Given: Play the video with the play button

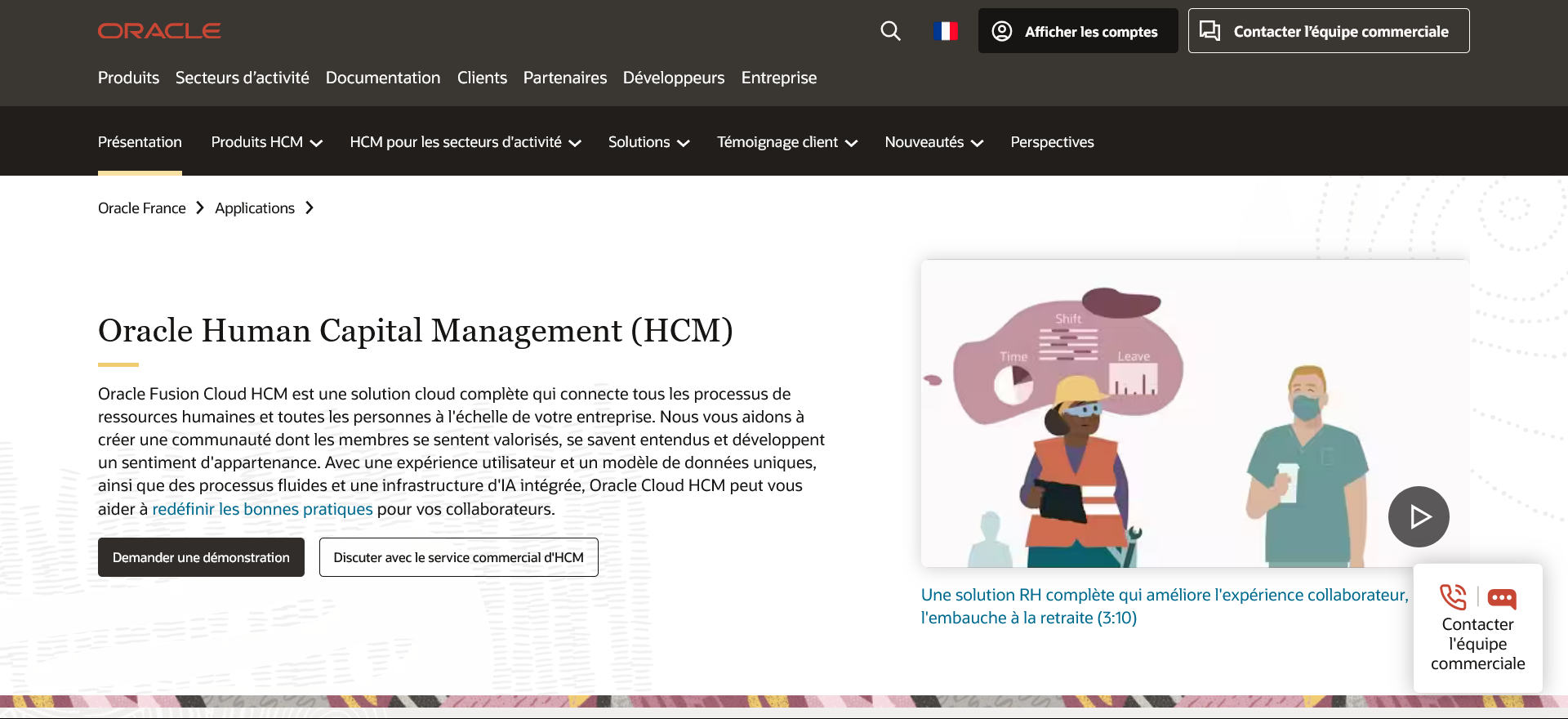Looking at the screenshot, I should point(1419,516).
